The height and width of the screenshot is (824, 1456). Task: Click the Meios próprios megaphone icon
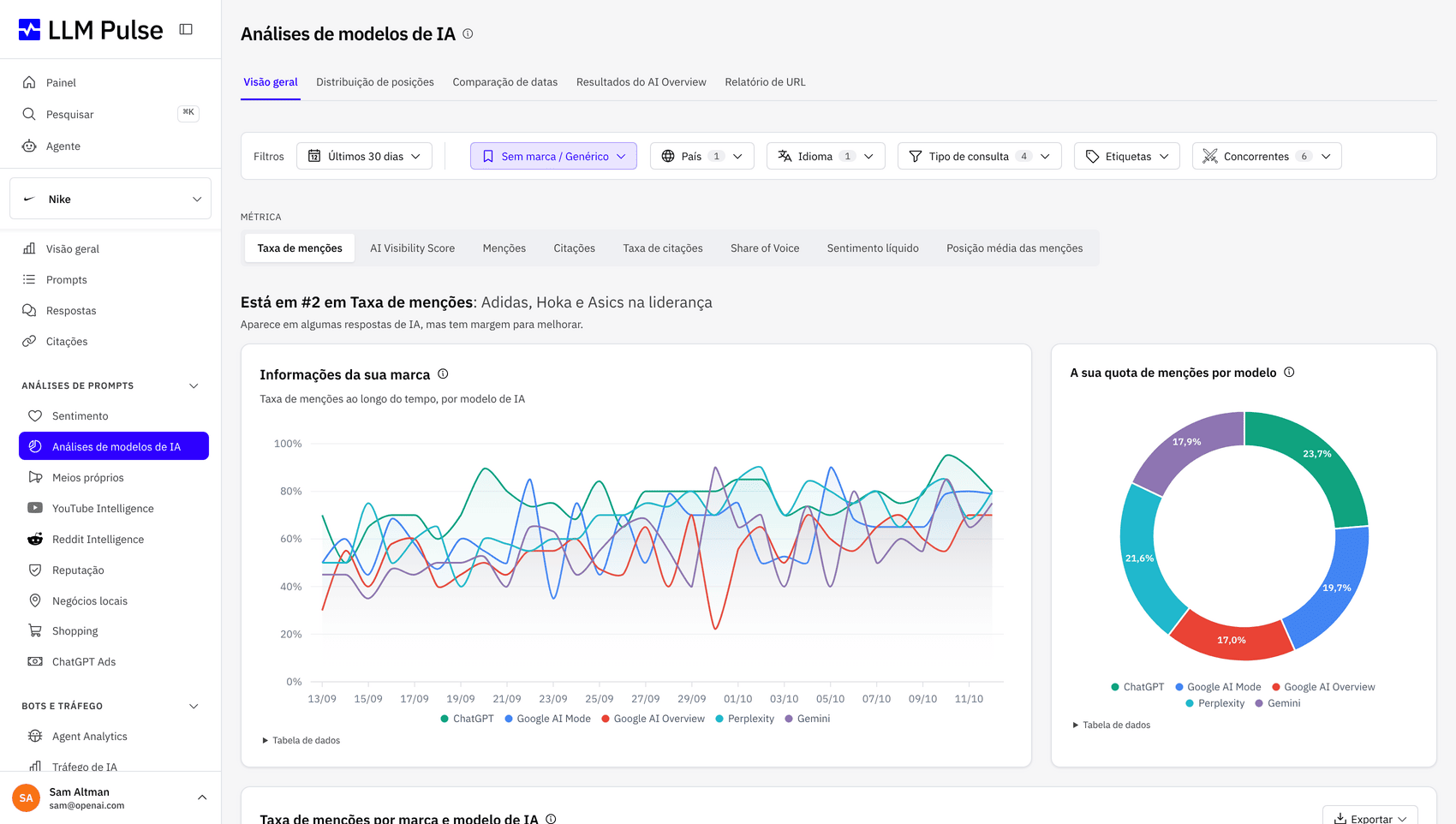point(35,477)
